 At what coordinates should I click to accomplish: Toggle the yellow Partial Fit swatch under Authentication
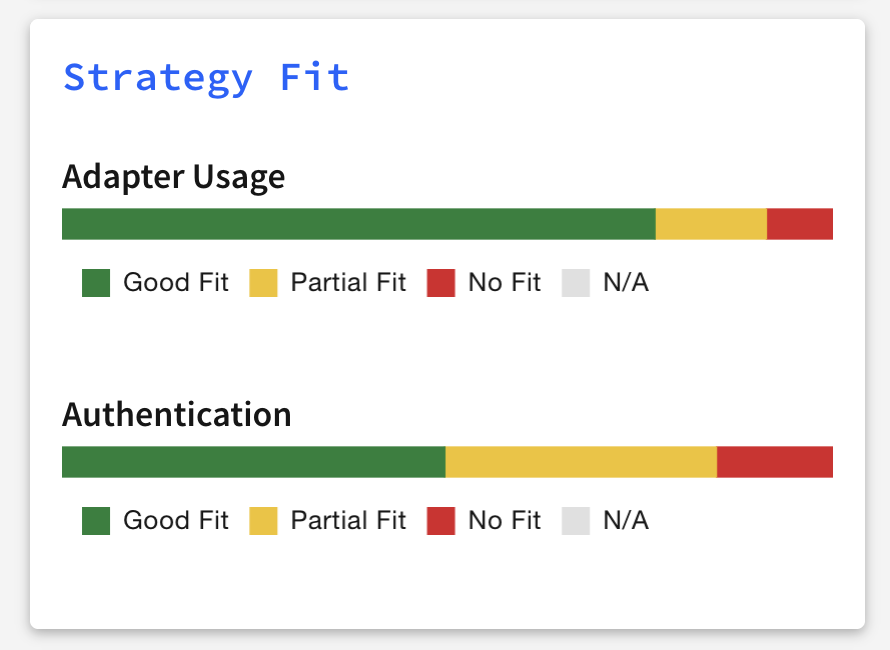tap(263, 521)
